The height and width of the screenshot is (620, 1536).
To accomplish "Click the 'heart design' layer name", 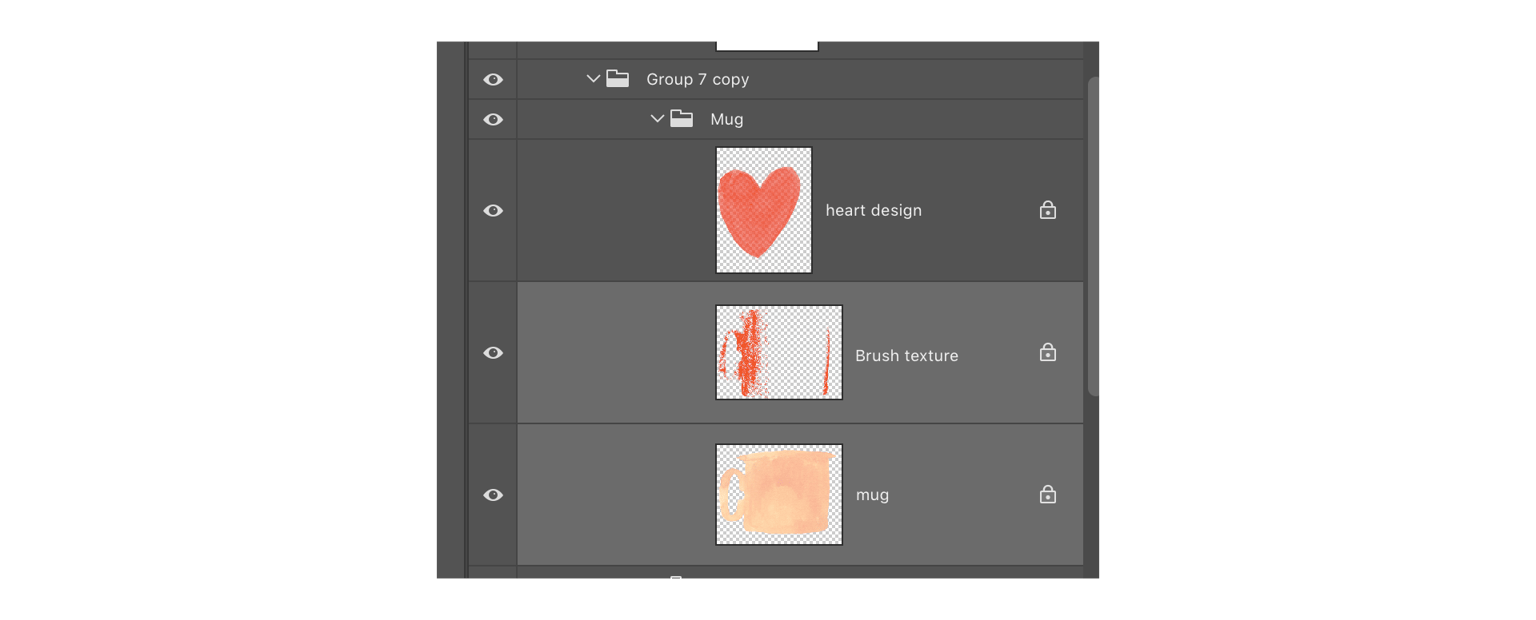I will pos(874,210).
